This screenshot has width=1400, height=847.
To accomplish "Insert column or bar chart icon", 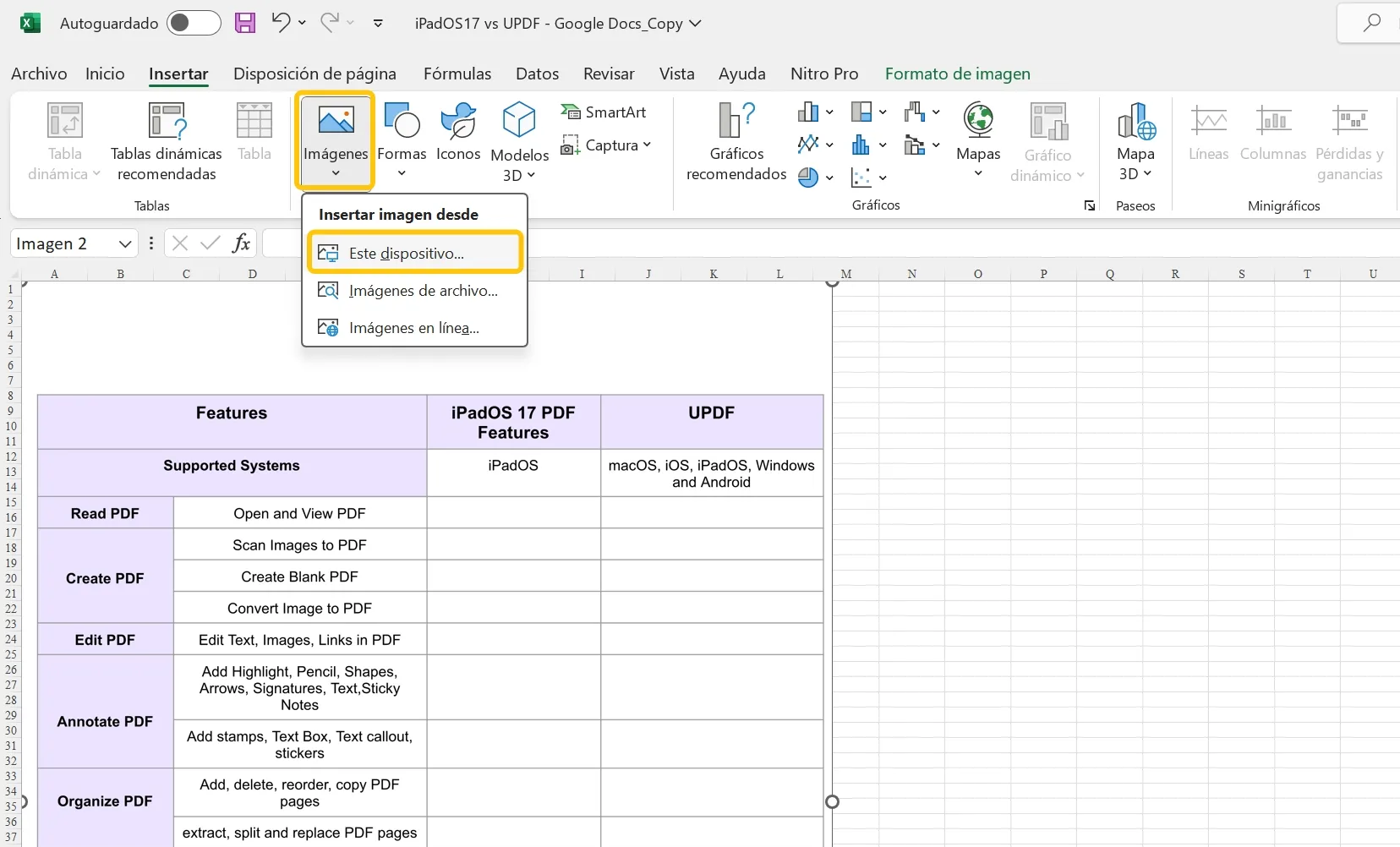I will tap(808, 112).
